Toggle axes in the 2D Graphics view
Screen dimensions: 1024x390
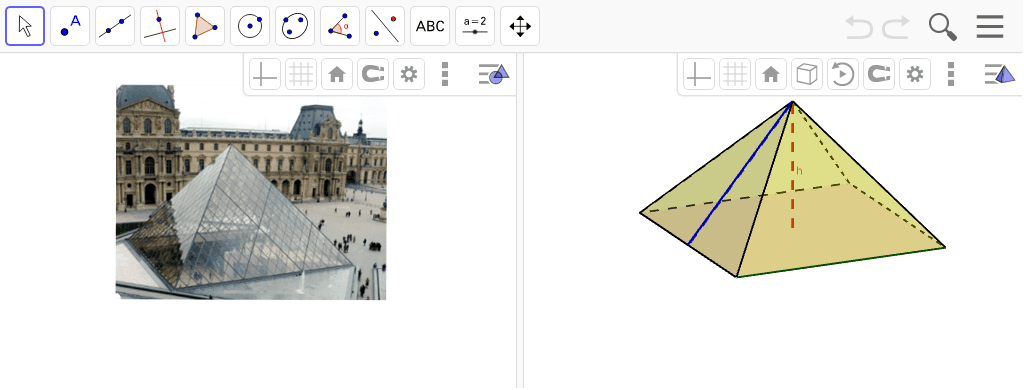pyautogui.click(x=265, y=74)
